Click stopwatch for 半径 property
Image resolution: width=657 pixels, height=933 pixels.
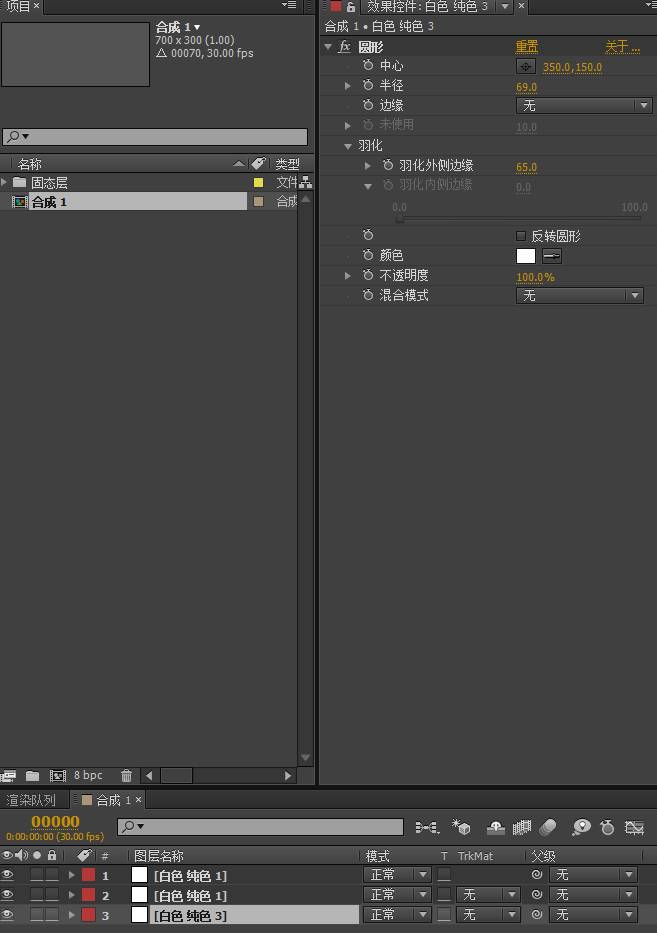(368, 85)
